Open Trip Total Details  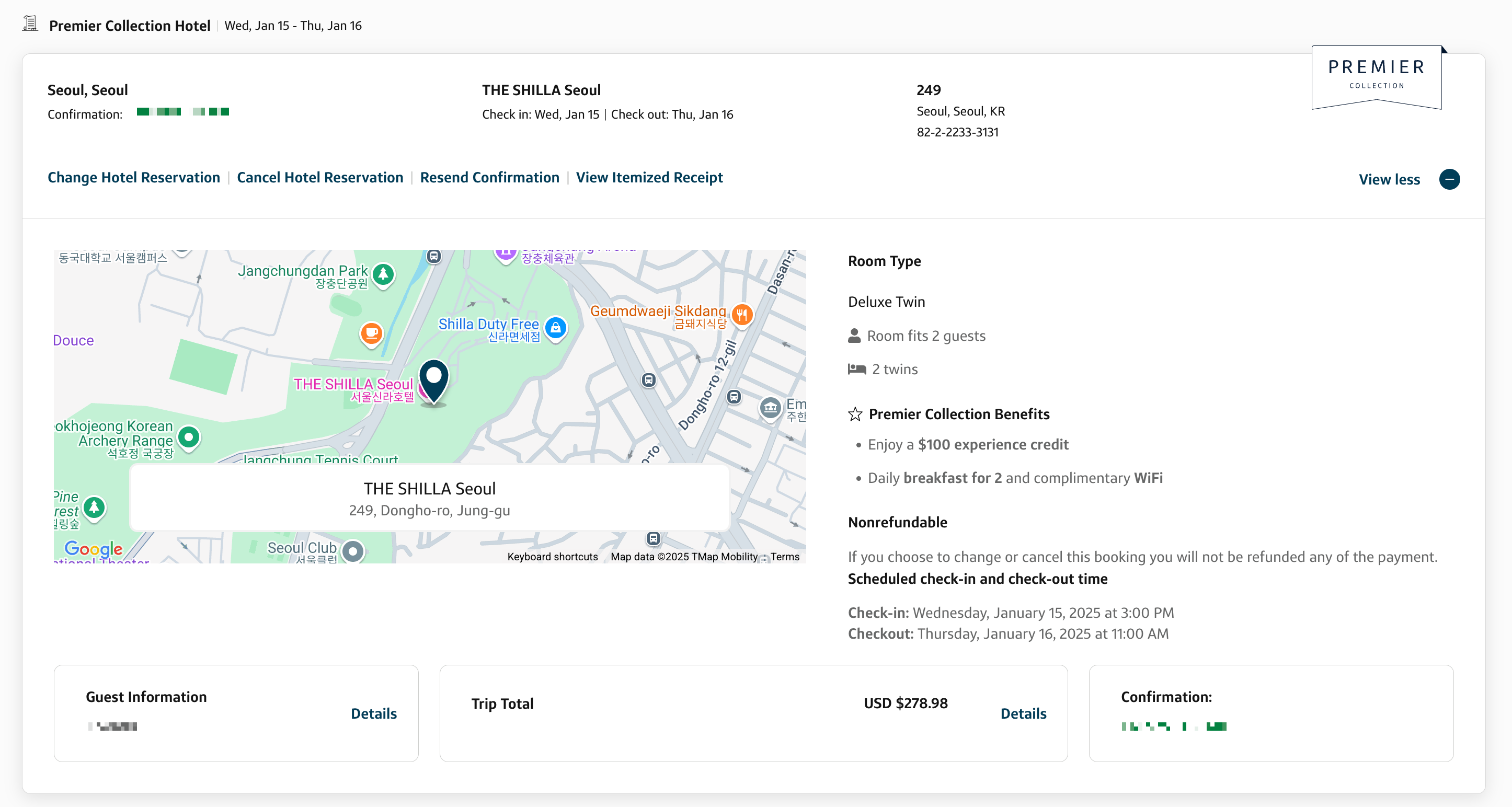pos(1023,713)
